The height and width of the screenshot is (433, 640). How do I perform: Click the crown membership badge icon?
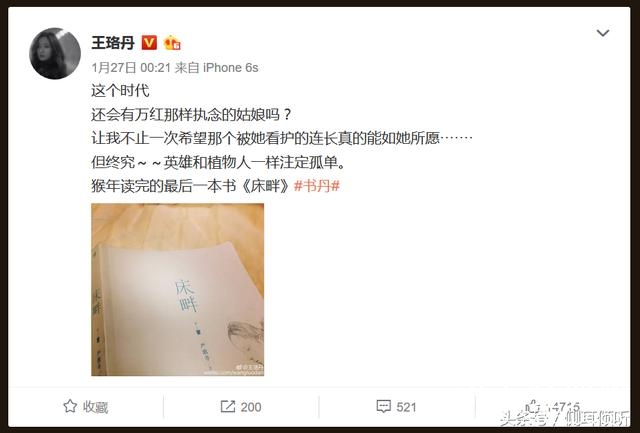point(172,42)
